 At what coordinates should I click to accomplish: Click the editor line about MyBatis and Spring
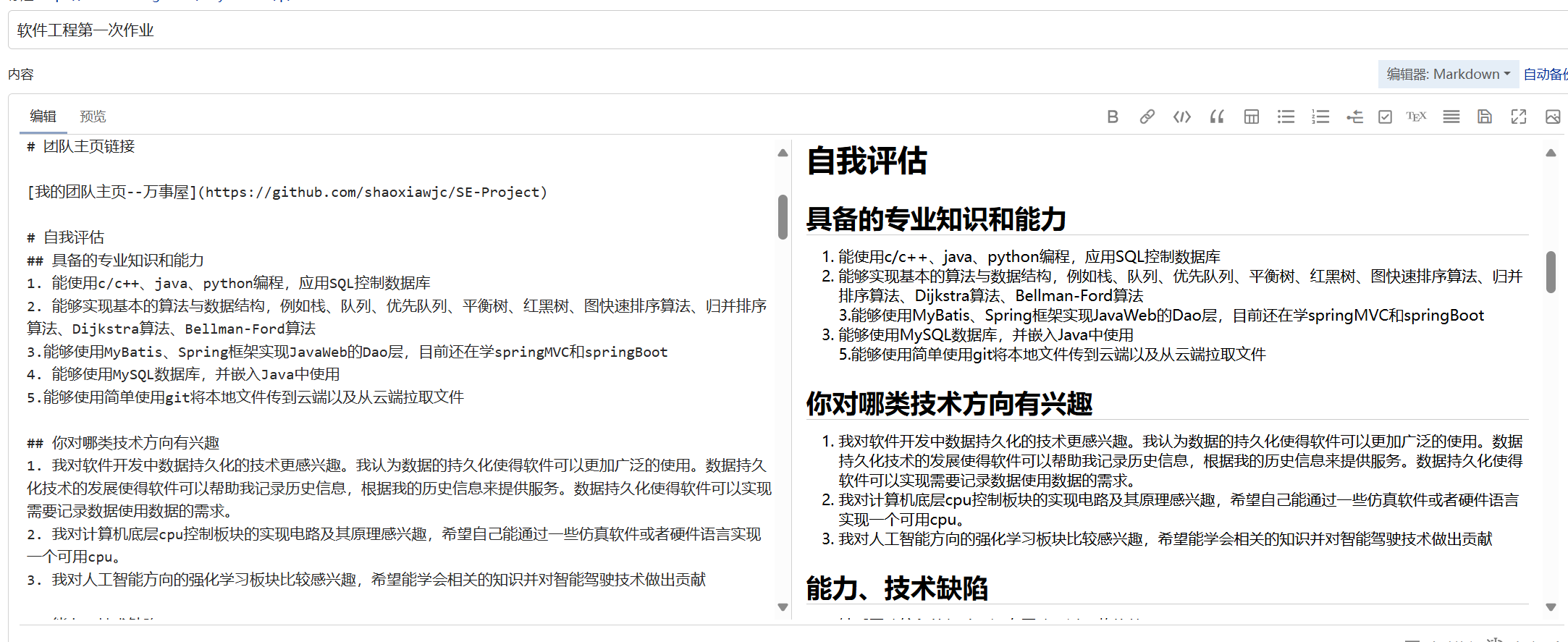click(347, 352)
